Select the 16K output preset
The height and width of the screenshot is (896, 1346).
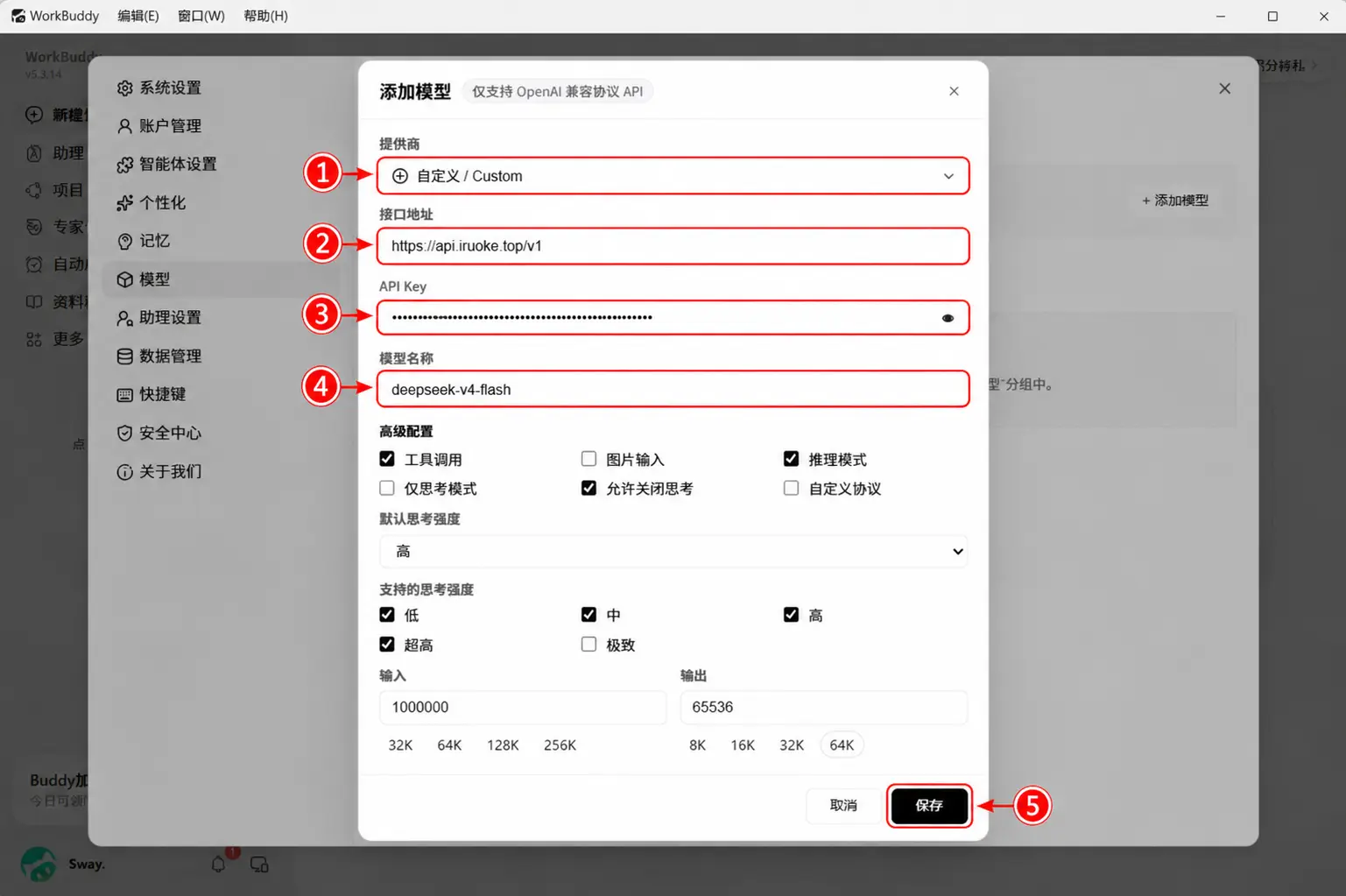click(x=743, y=745)
